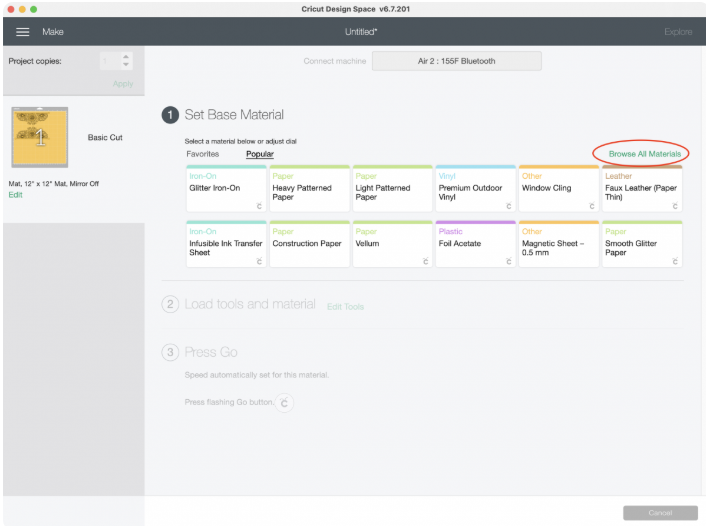This screenshot has width=706, height=526.
Task: Click the Cricut icon on Faux Leather card
Action: click(674, 206)
